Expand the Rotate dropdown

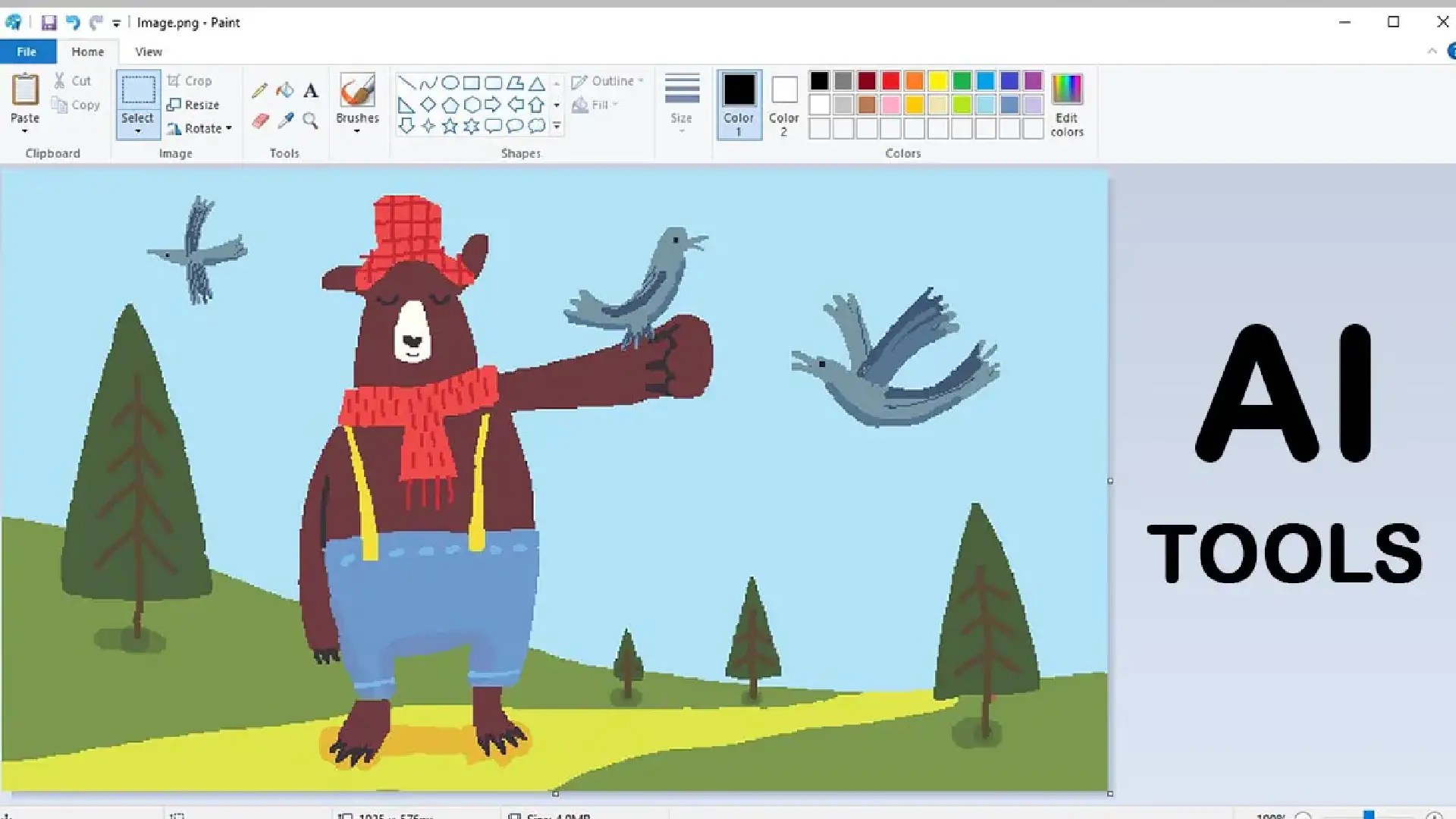pos(228,128)
